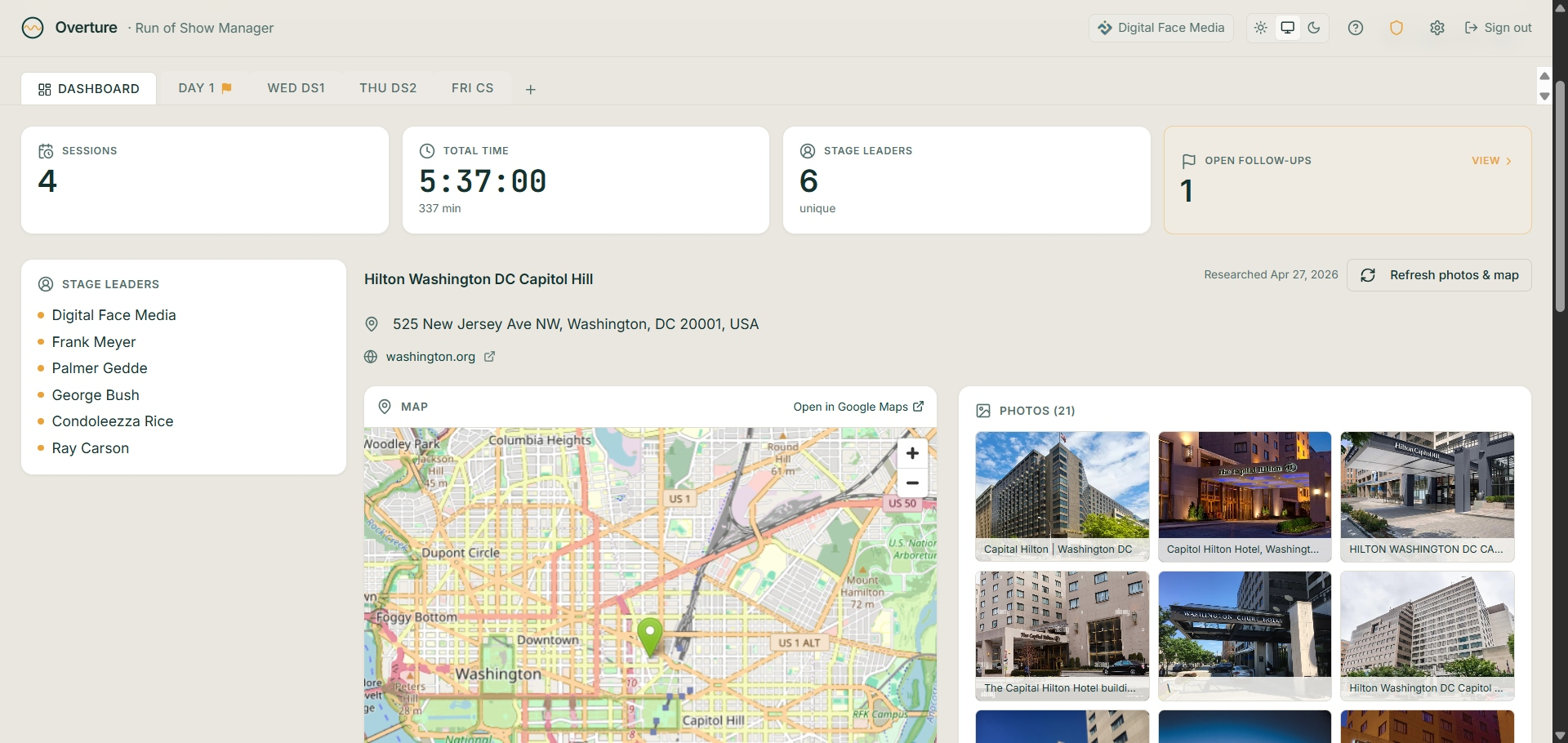Click the small scroll-up arrow beside tabs
The image size is (1568, 743).
(1544, 76)
